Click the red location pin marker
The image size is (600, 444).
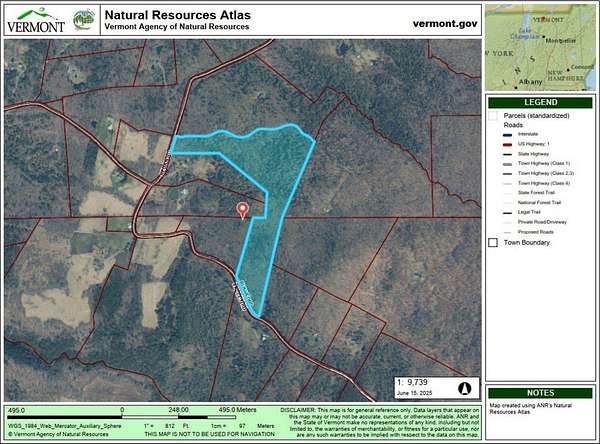(x=241, y=209)
